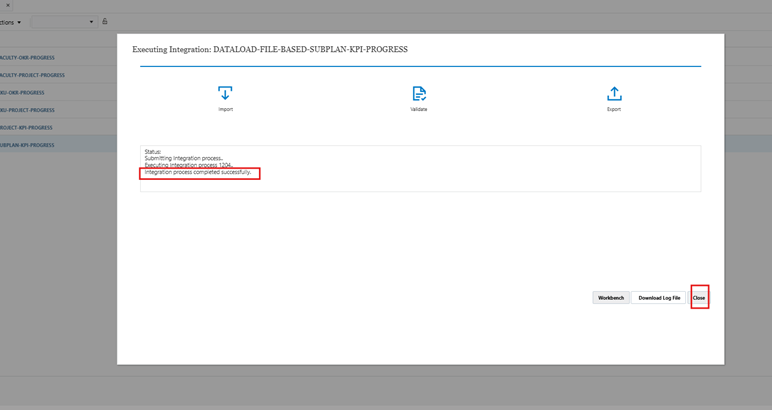Click the Executing Integration dialog title
The image size is (772, 410).
[270, 49]
